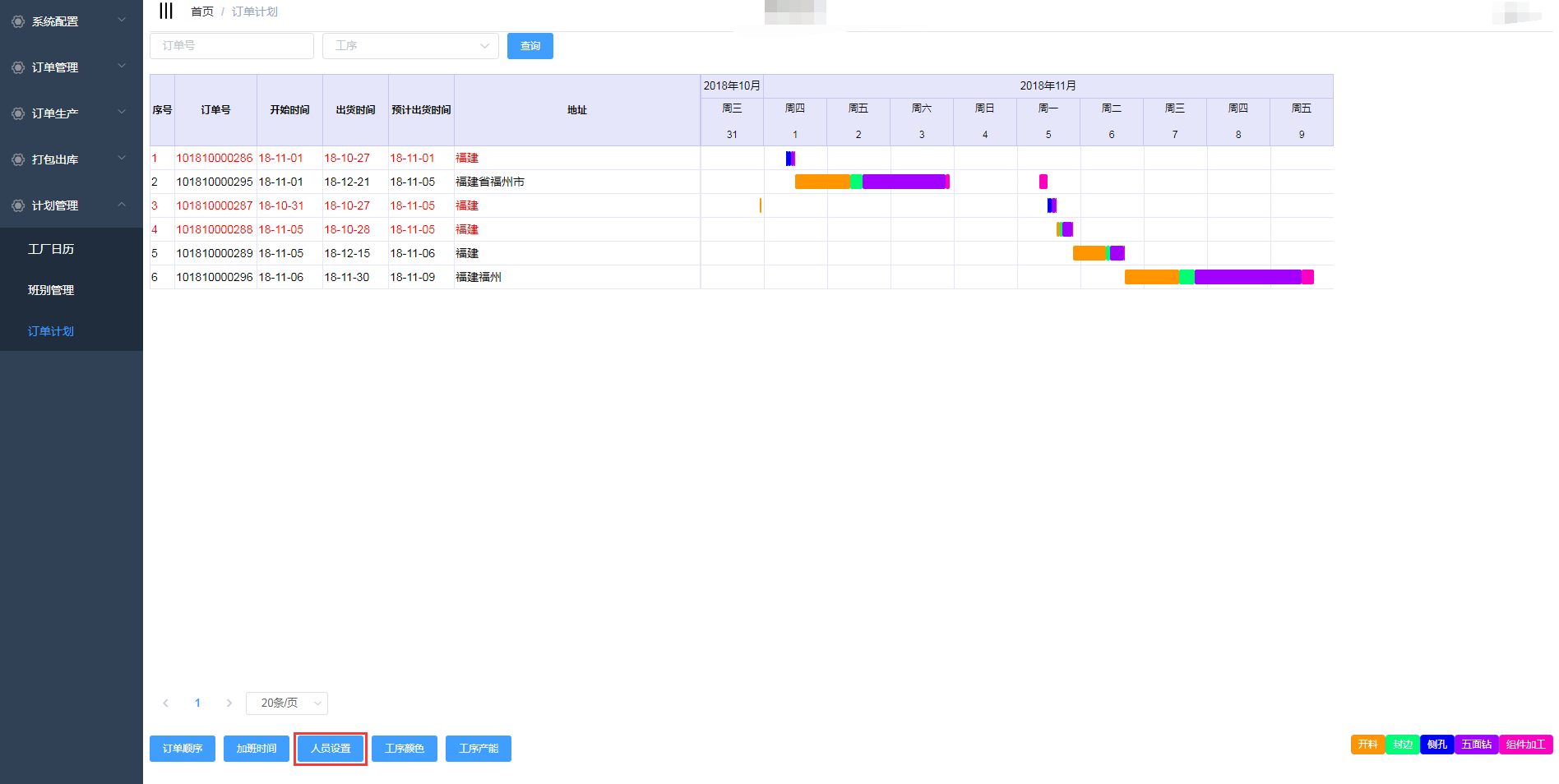Screen dimensions: 1559x784
Task: Open the 20条/页 page size dropdown
Action: [x=286, y=703]
